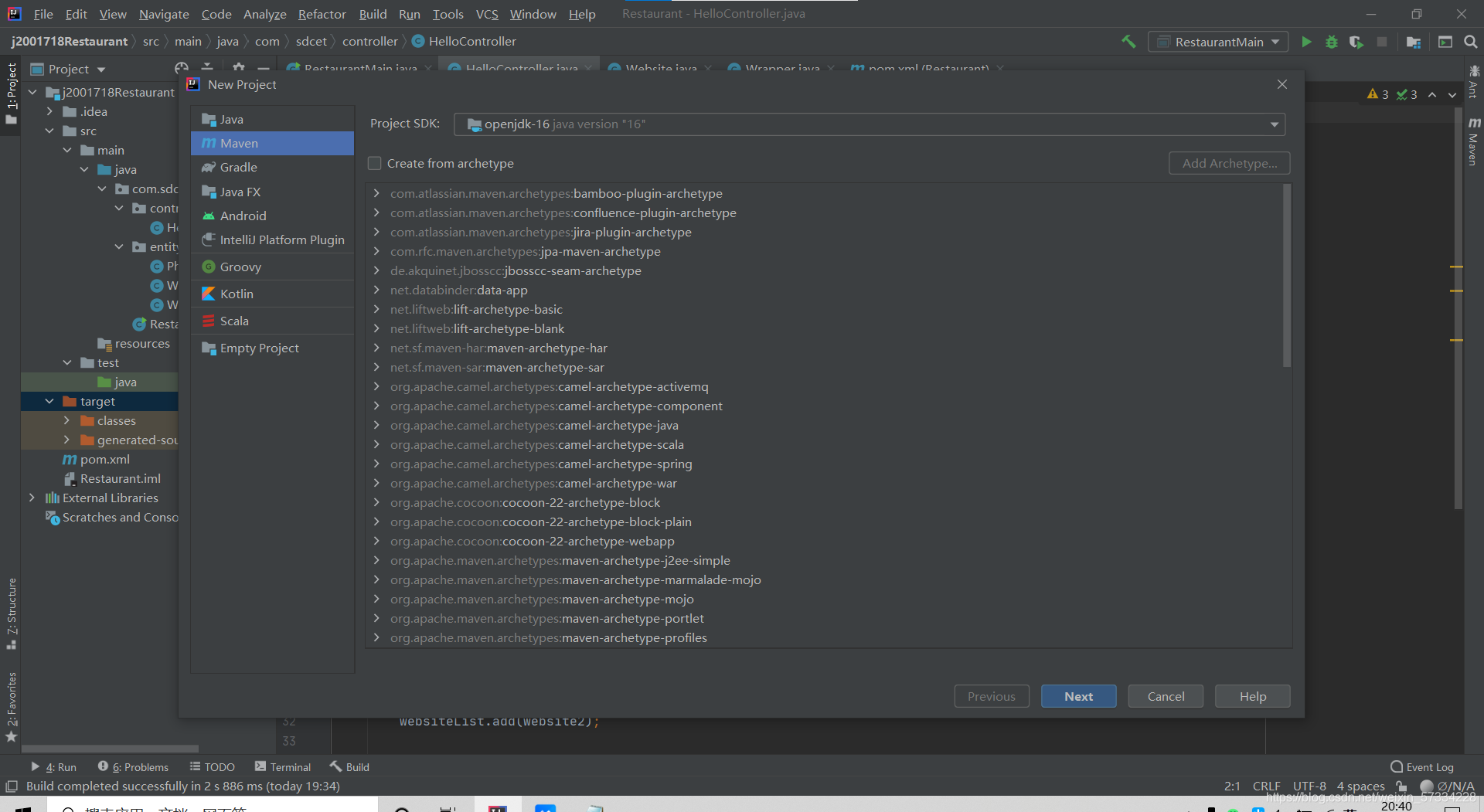Click the Stop run square icon
Viewport: 1484px width, 812px height.
coord(1382,42)
